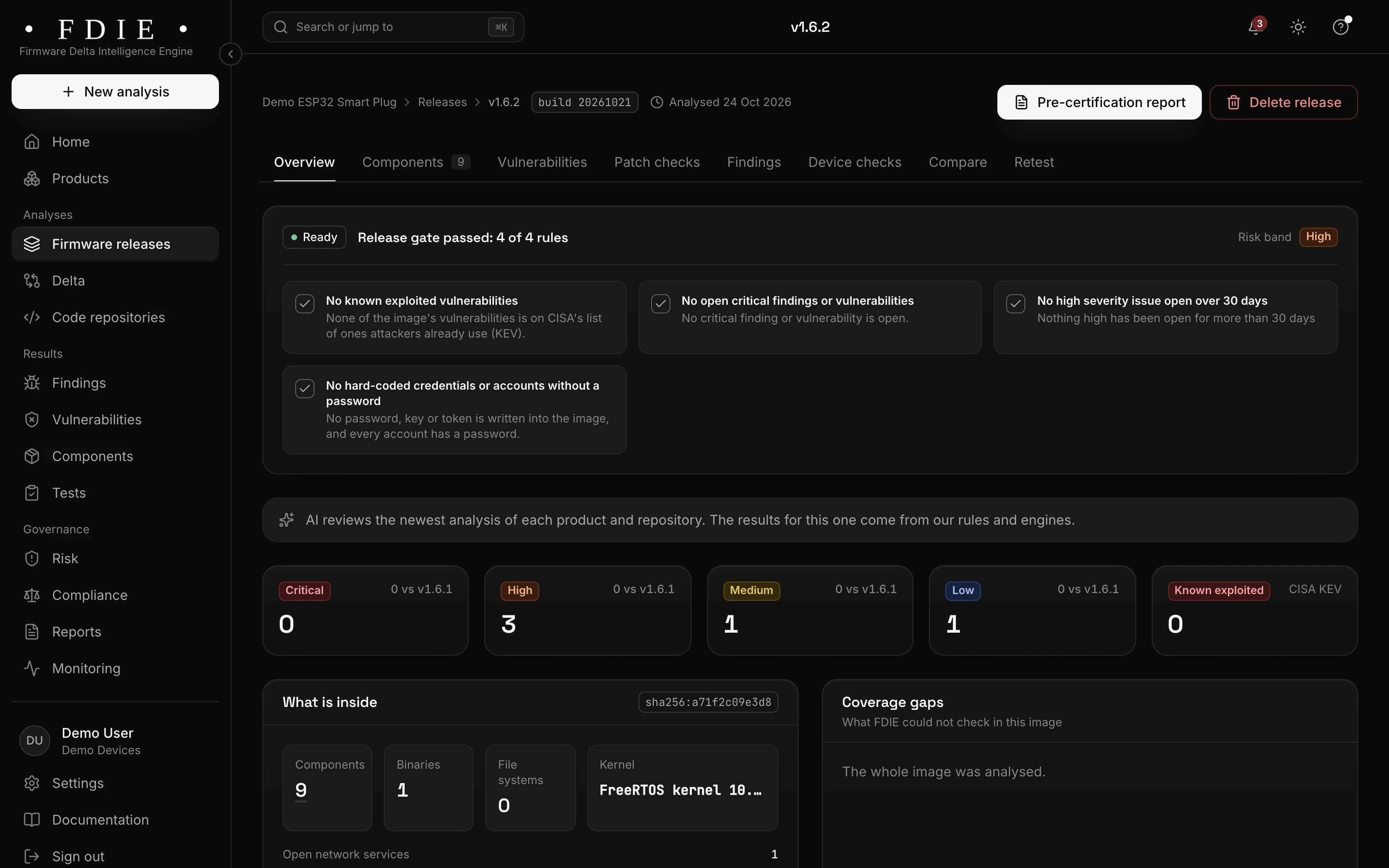This screenshot has width=1389, height=868.
Task: Click the notifications bell icon
Action: pyautogui.click(x=1255, y=27)
